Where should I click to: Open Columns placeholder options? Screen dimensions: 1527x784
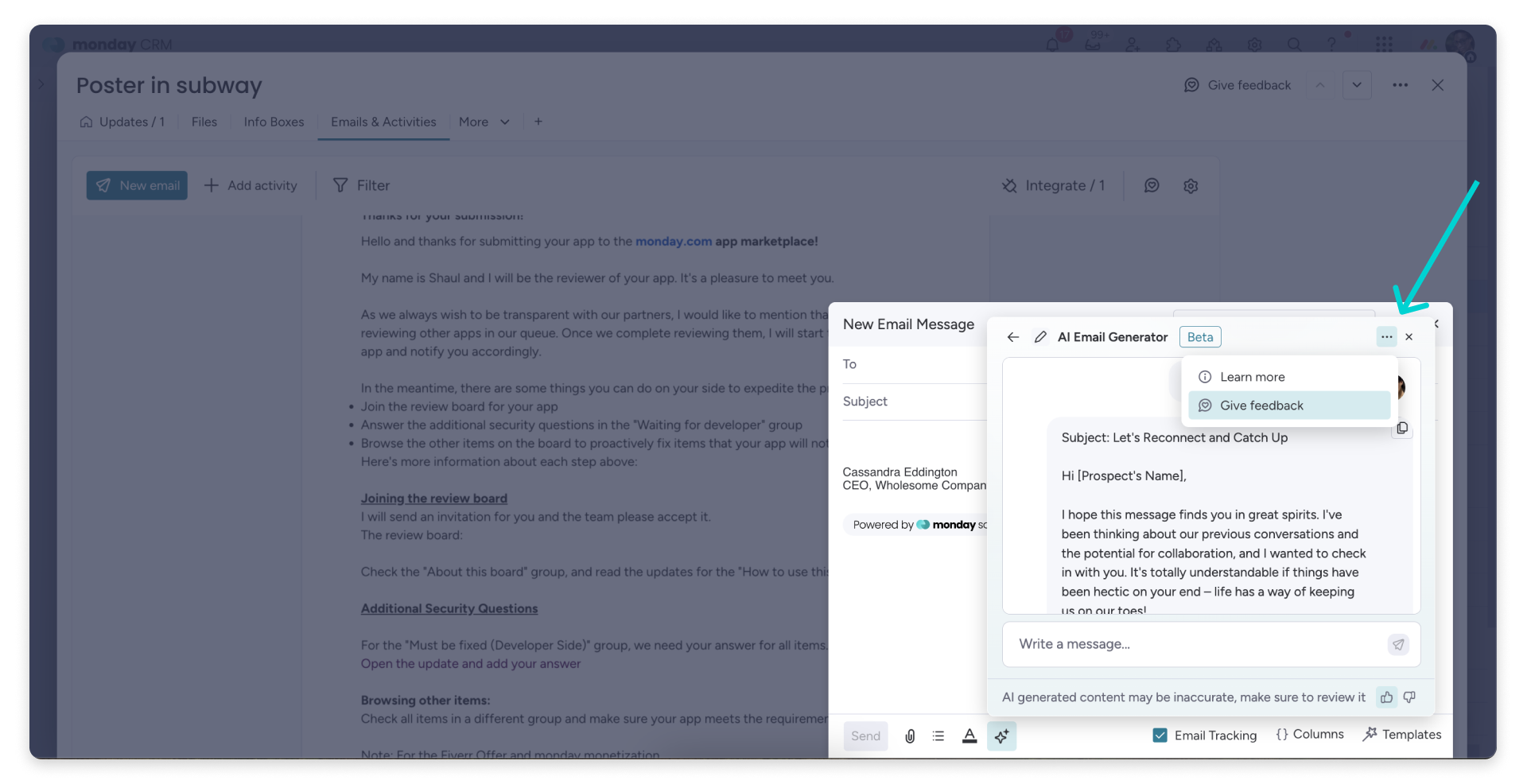pyautogui.click(x=1310, y=735)
